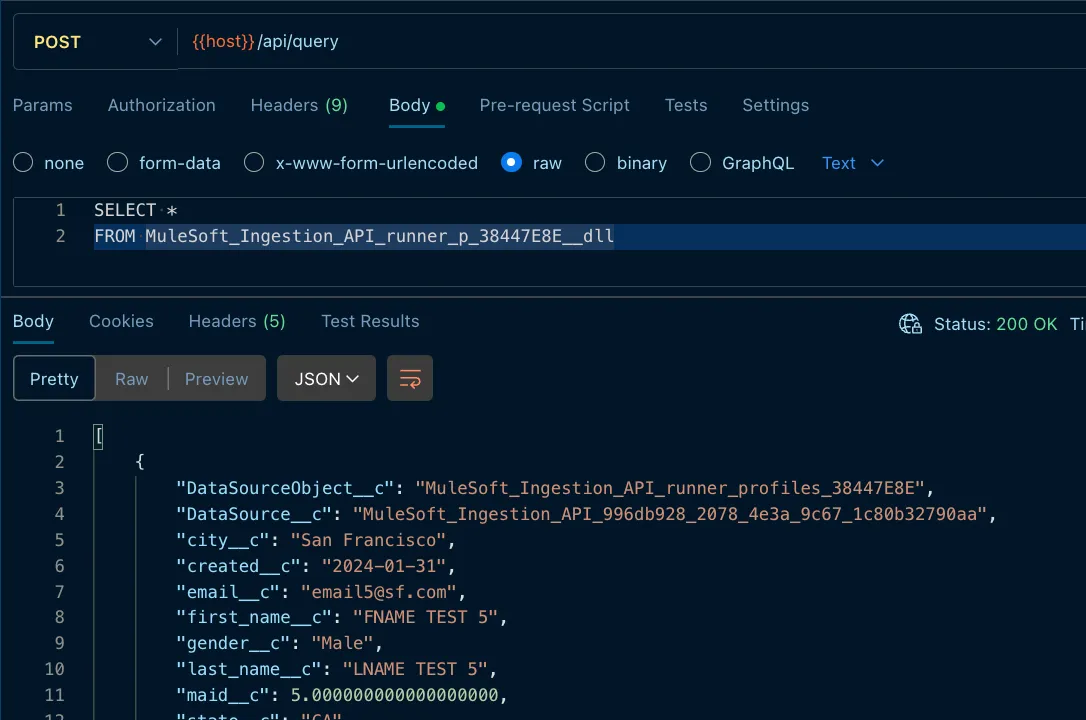Select the raw body radio button
This screenshot has height=720, width=1086.
click(511, 163)
